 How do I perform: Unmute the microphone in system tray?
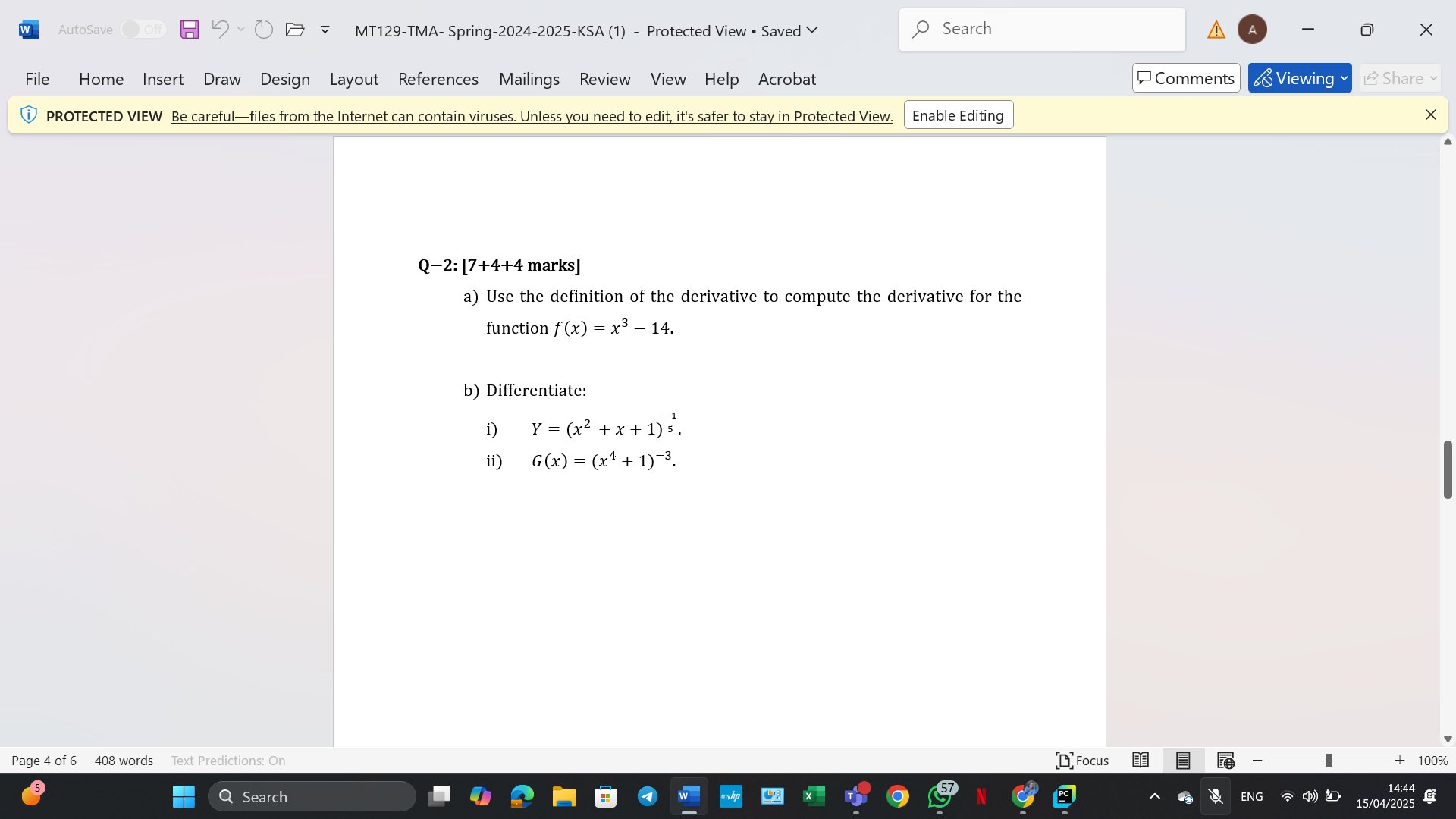pyautogui.click(x=1216, y=796)
